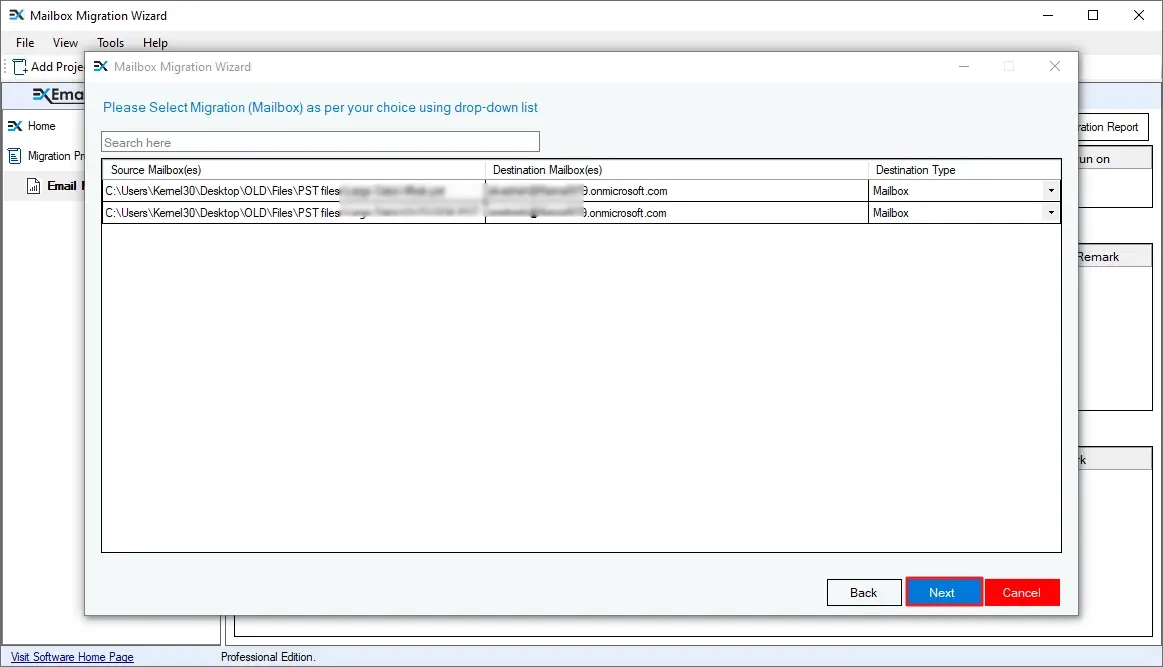Screen dimensions: 1163x667
Task: Open the File menu
Action: [x=25, y=43]
